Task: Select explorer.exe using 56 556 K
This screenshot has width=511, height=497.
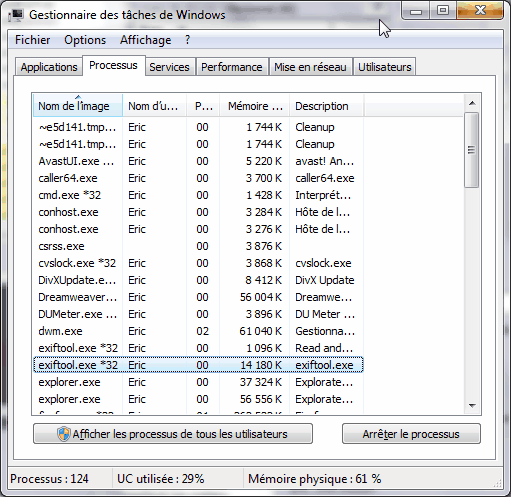Action: tap(198, 399)
